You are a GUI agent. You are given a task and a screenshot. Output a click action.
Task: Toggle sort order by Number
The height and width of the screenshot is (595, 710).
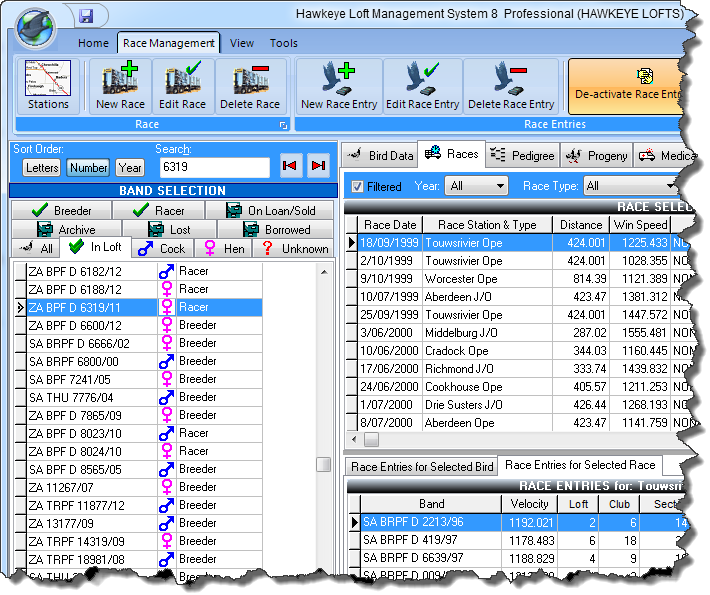(x=88, y=168)
